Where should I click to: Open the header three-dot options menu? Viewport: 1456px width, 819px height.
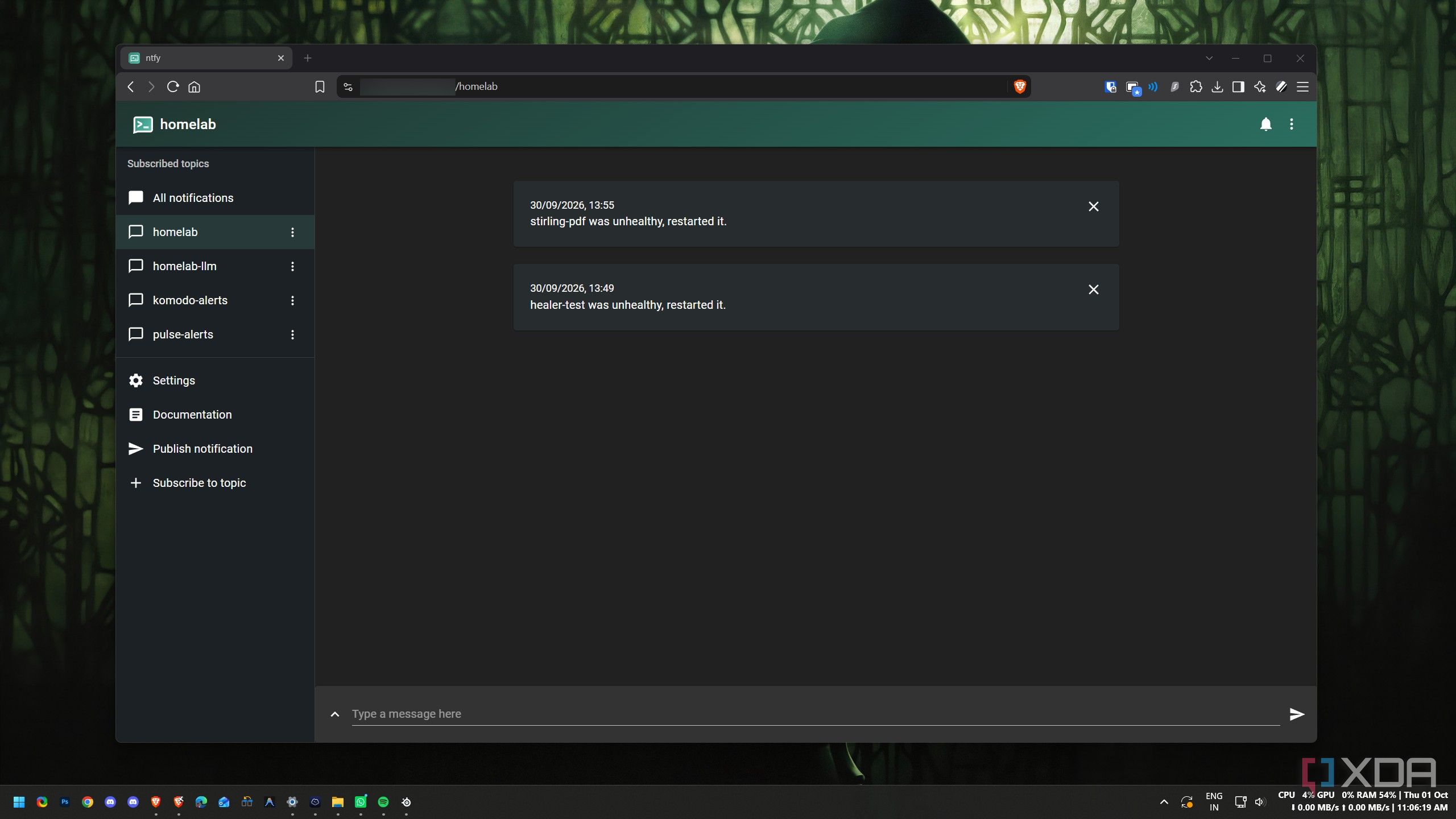[x=1292, y=124]
